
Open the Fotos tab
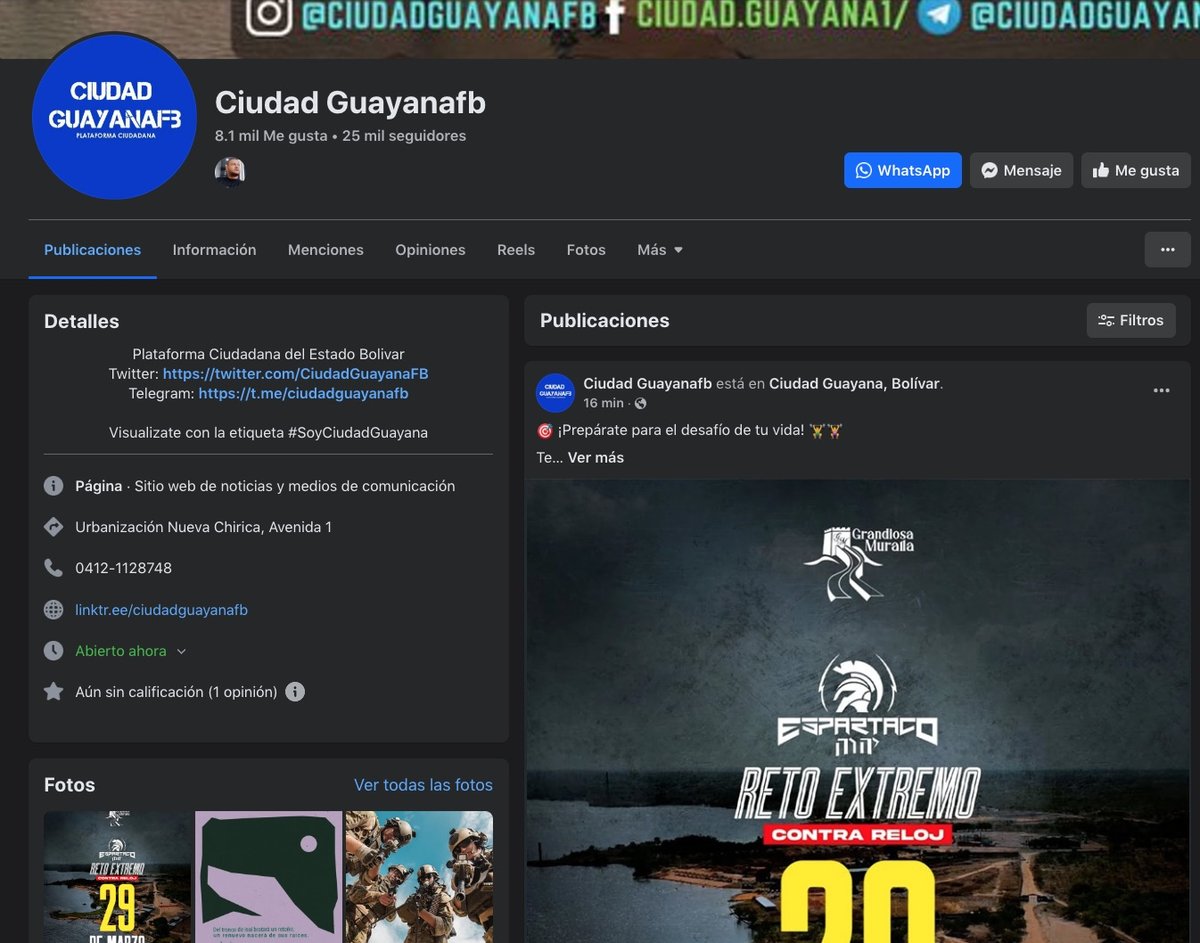586,250
